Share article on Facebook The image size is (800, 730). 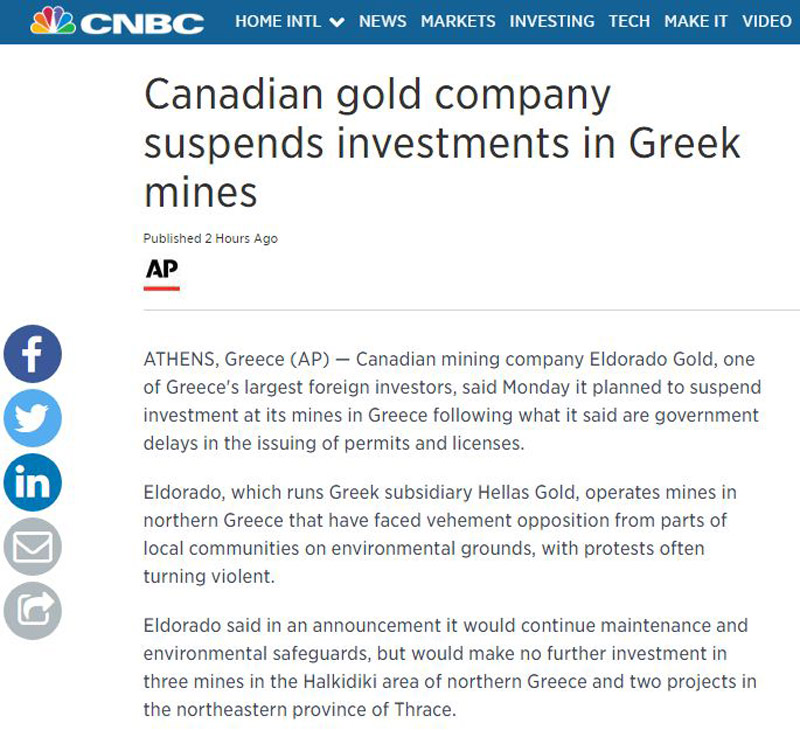(x=33, y=354)
